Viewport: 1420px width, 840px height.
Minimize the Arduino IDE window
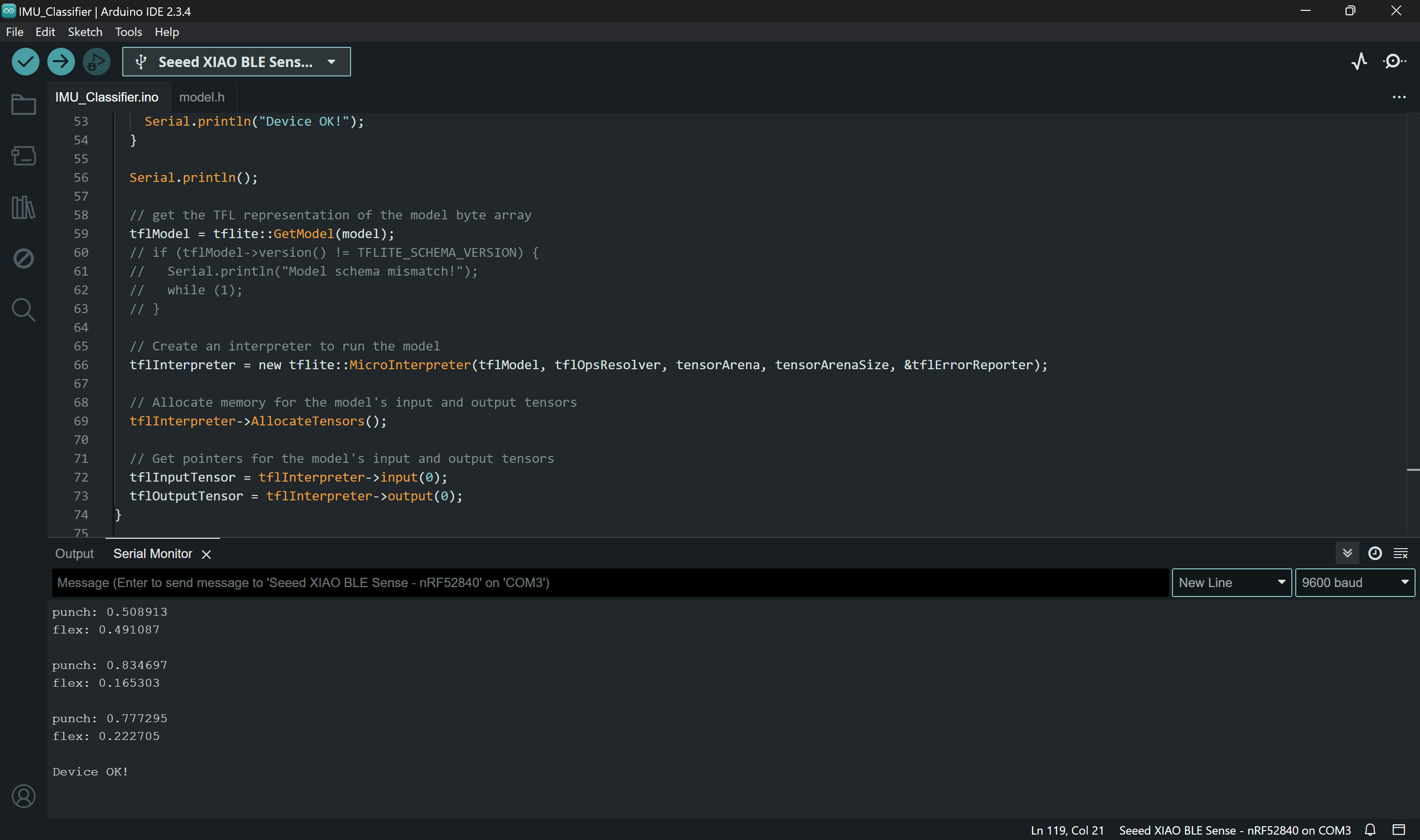1305,11
